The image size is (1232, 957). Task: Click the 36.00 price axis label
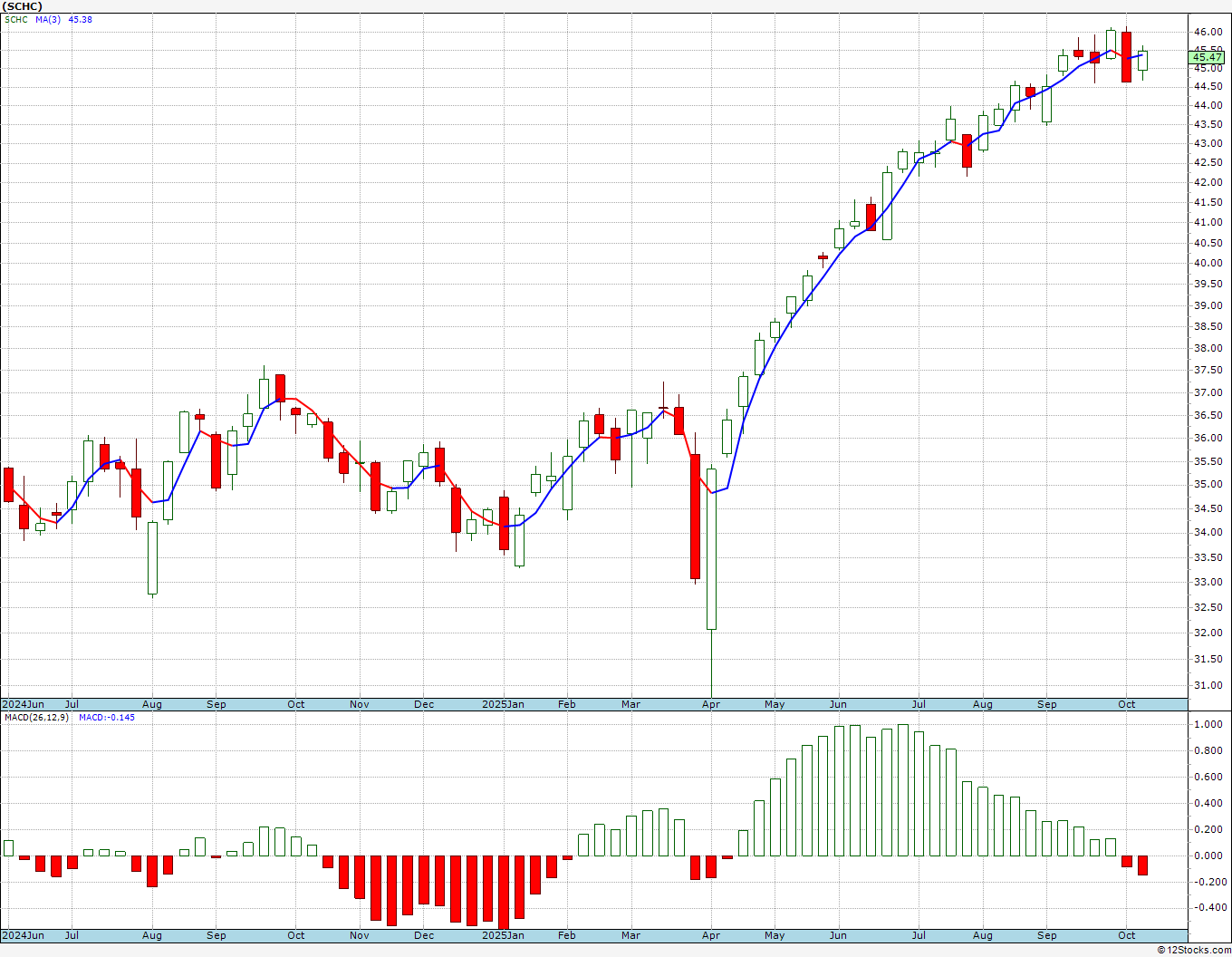coord(1208,438)
